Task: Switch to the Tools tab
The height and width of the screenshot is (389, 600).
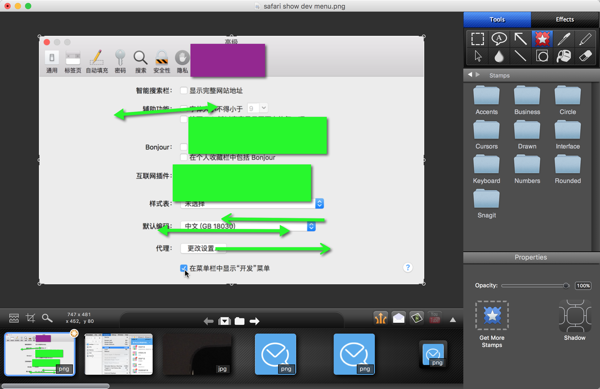Action: (x=497, y=20)
